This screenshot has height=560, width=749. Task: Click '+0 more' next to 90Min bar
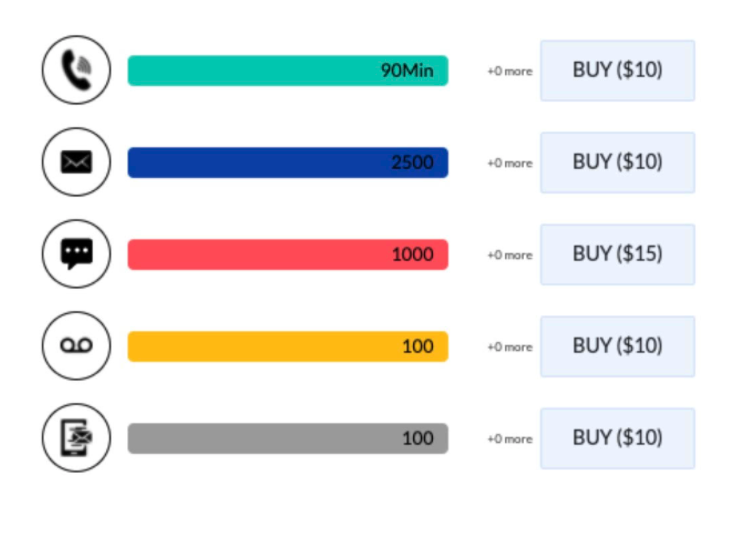point(510,71)
